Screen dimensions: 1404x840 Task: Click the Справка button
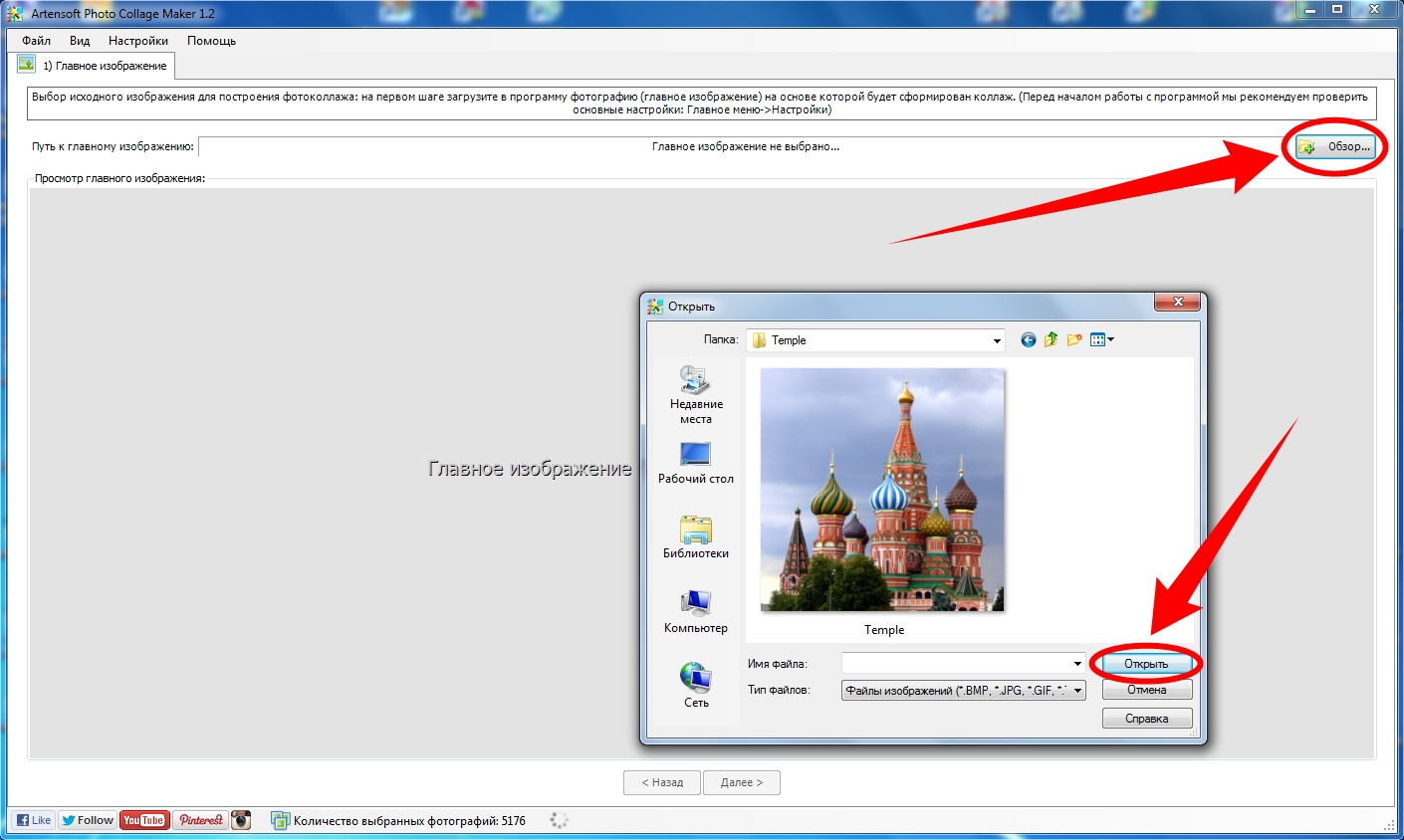1147,719
